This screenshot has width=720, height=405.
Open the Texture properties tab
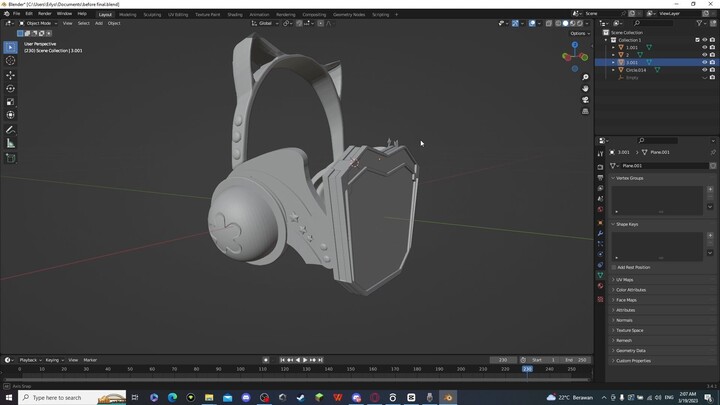tap(600, 299)
